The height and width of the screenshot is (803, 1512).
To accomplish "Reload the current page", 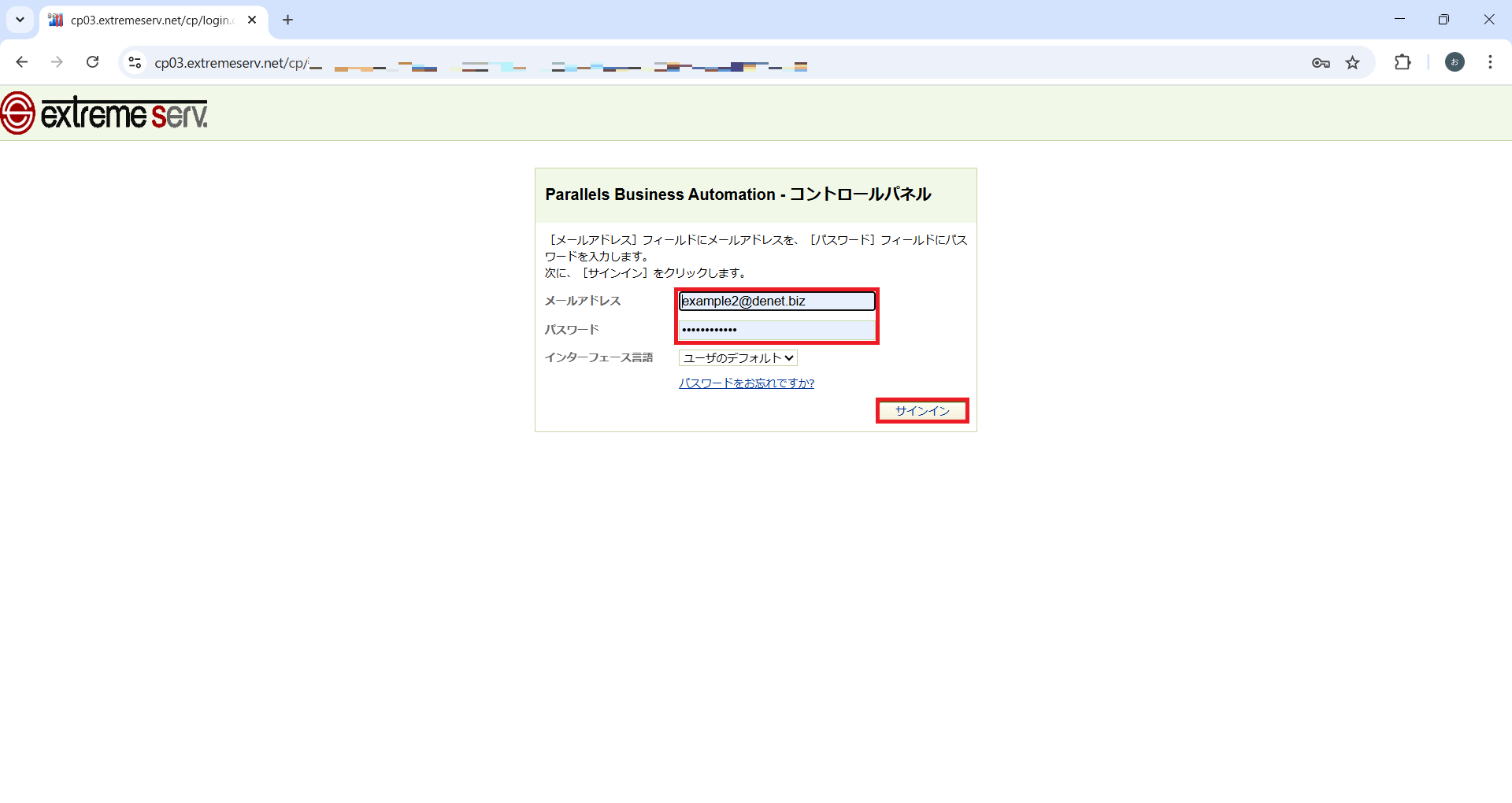I will click(92, 62).
